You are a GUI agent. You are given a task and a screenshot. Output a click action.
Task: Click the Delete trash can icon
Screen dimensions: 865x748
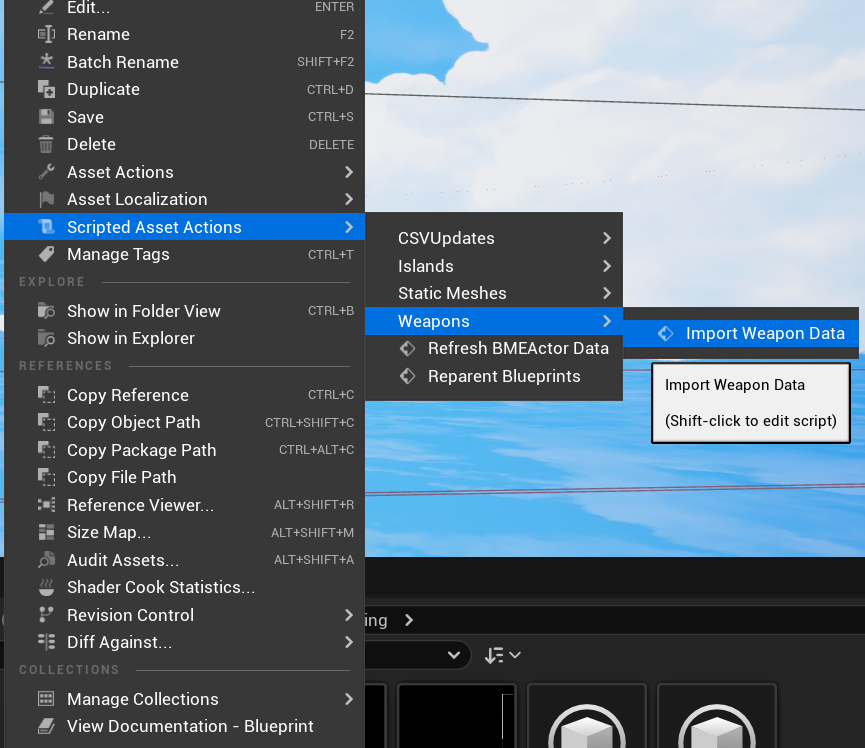(x=46, y=144)
